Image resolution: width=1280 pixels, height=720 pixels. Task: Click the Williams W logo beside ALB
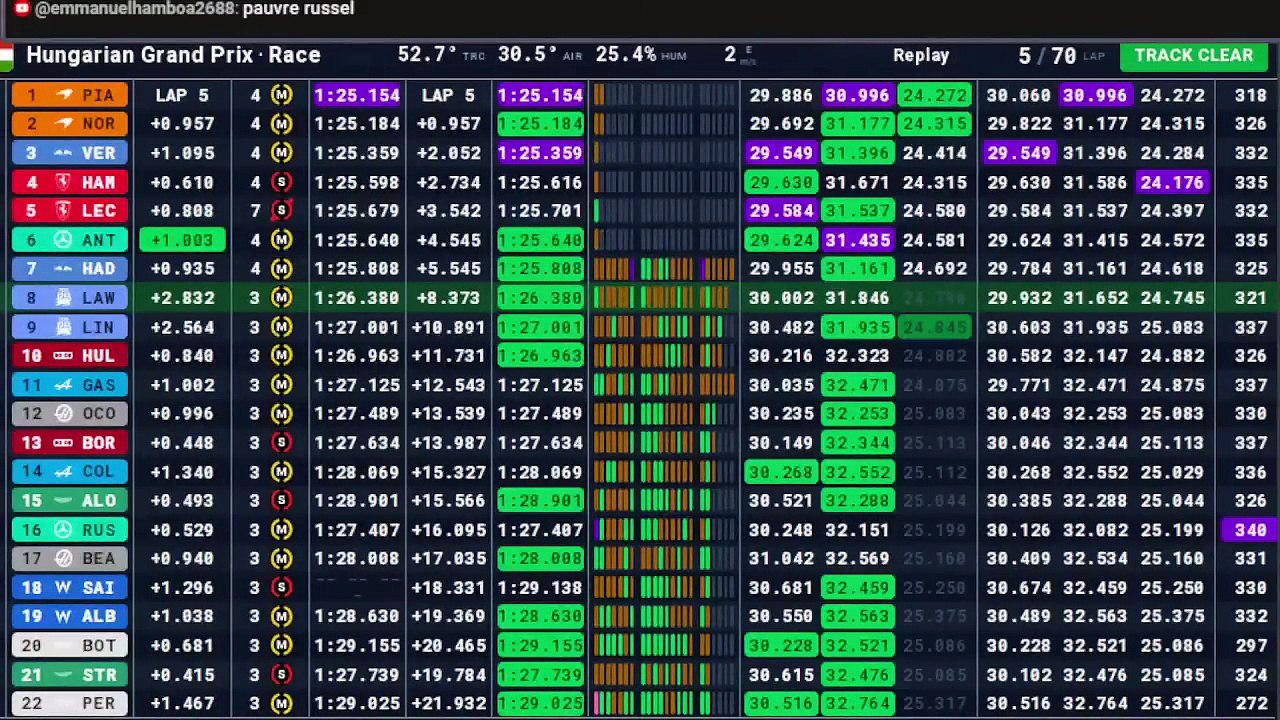pos(64,617)
